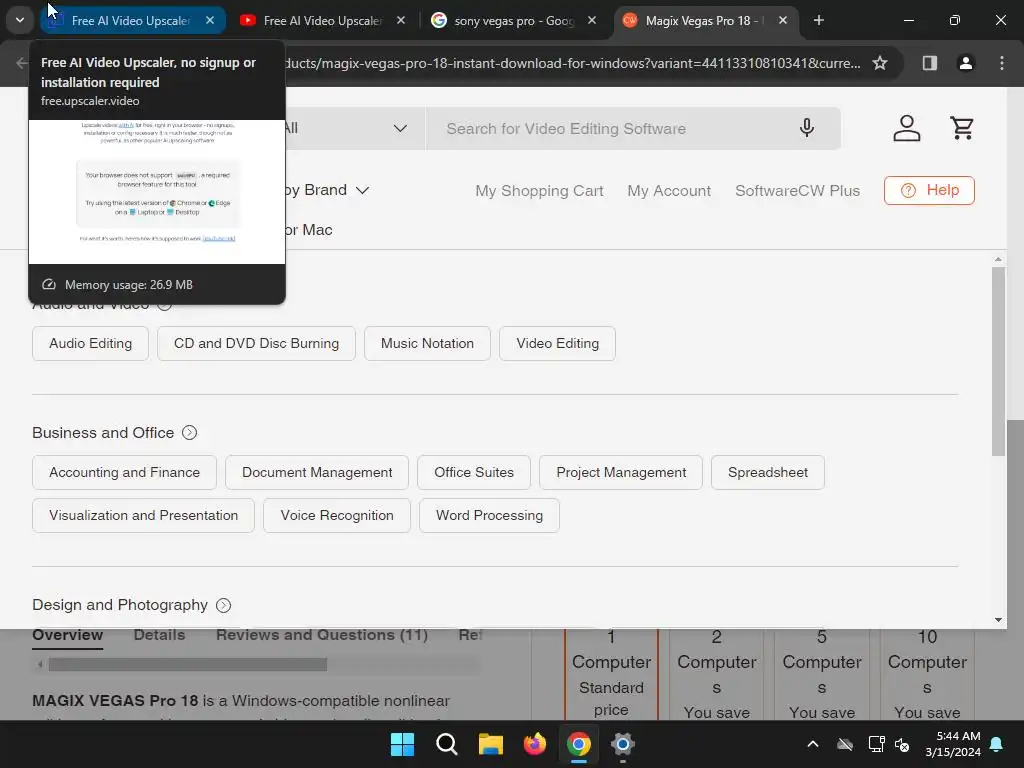Close the sony vegas pro Google tab
This screenshot has width=1024, height=768.
click(x=592, y=20)
